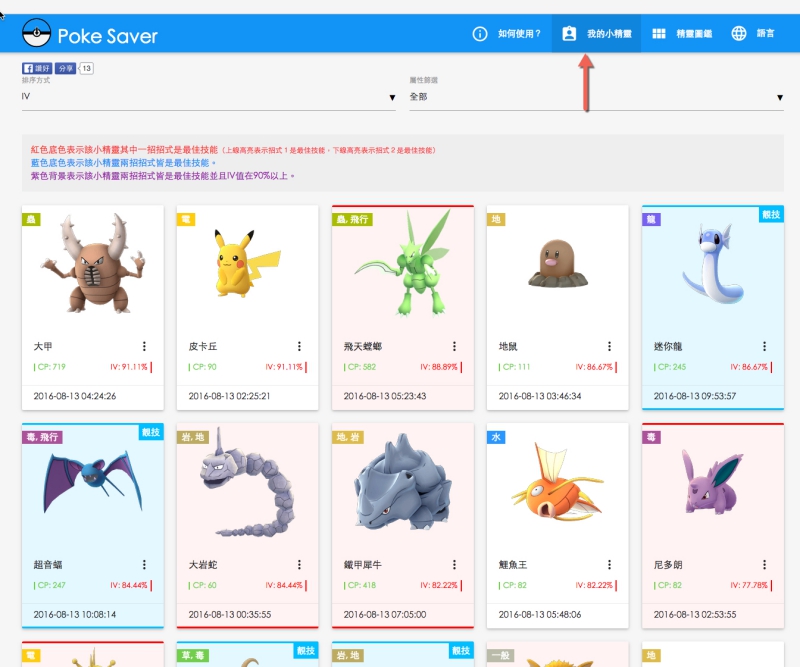The image size is (800, 667).
Task: Click the Nidoran (尼多朗) image
Action: click(x=712, y=482)
